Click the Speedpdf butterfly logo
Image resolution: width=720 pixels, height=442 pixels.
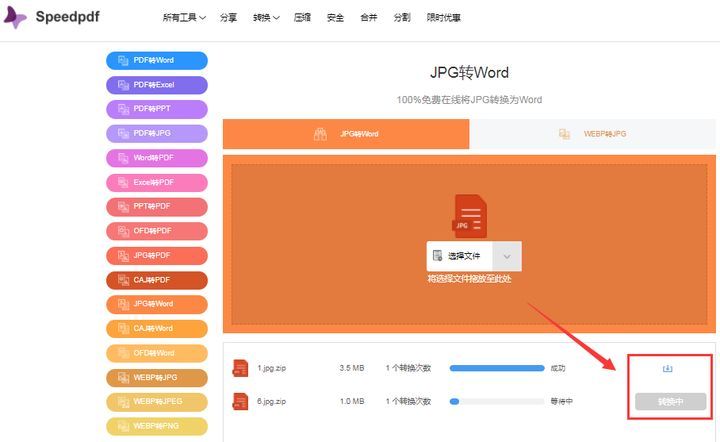(x=15, y=17)
